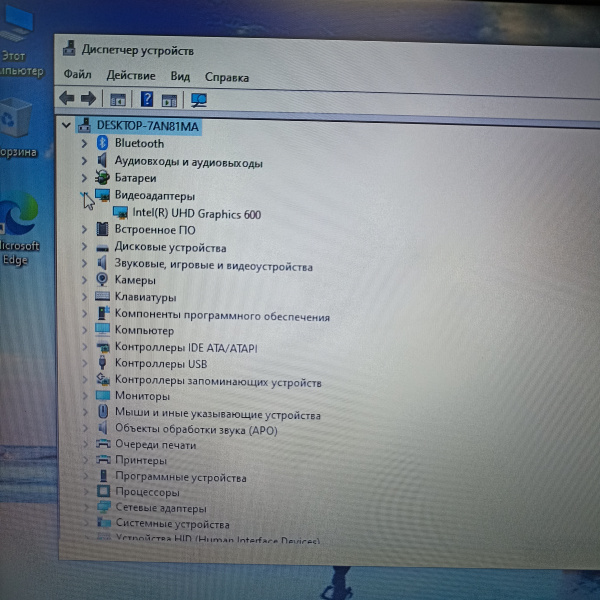Expand the Клавиатуры category
Viewport: 600px width, 600px height.
[85, 297]
